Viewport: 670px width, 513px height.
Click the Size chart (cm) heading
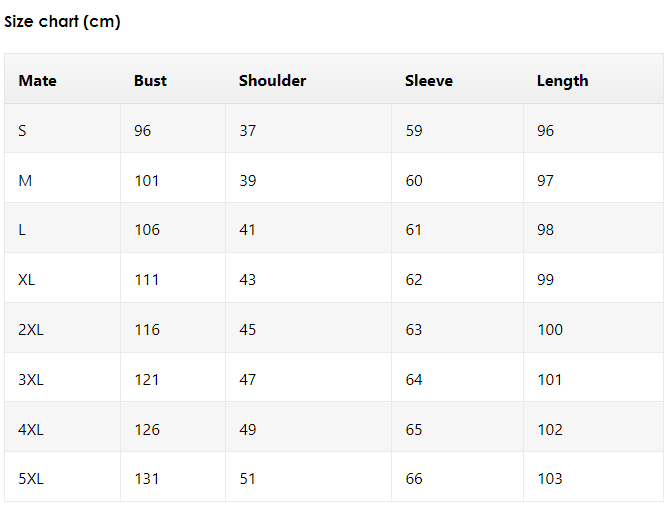[x=62, y=22]
